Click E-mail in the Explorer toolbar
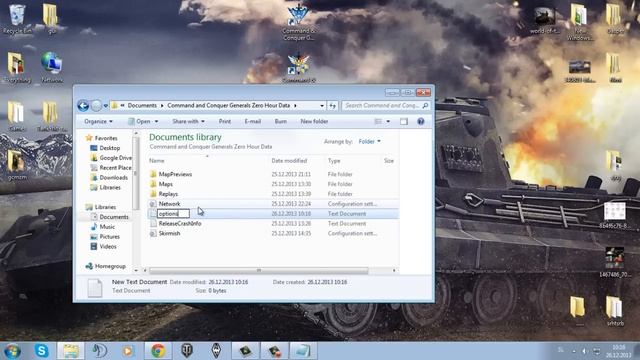The height and width of the screenshot is (360, 640). coord(253,122)
